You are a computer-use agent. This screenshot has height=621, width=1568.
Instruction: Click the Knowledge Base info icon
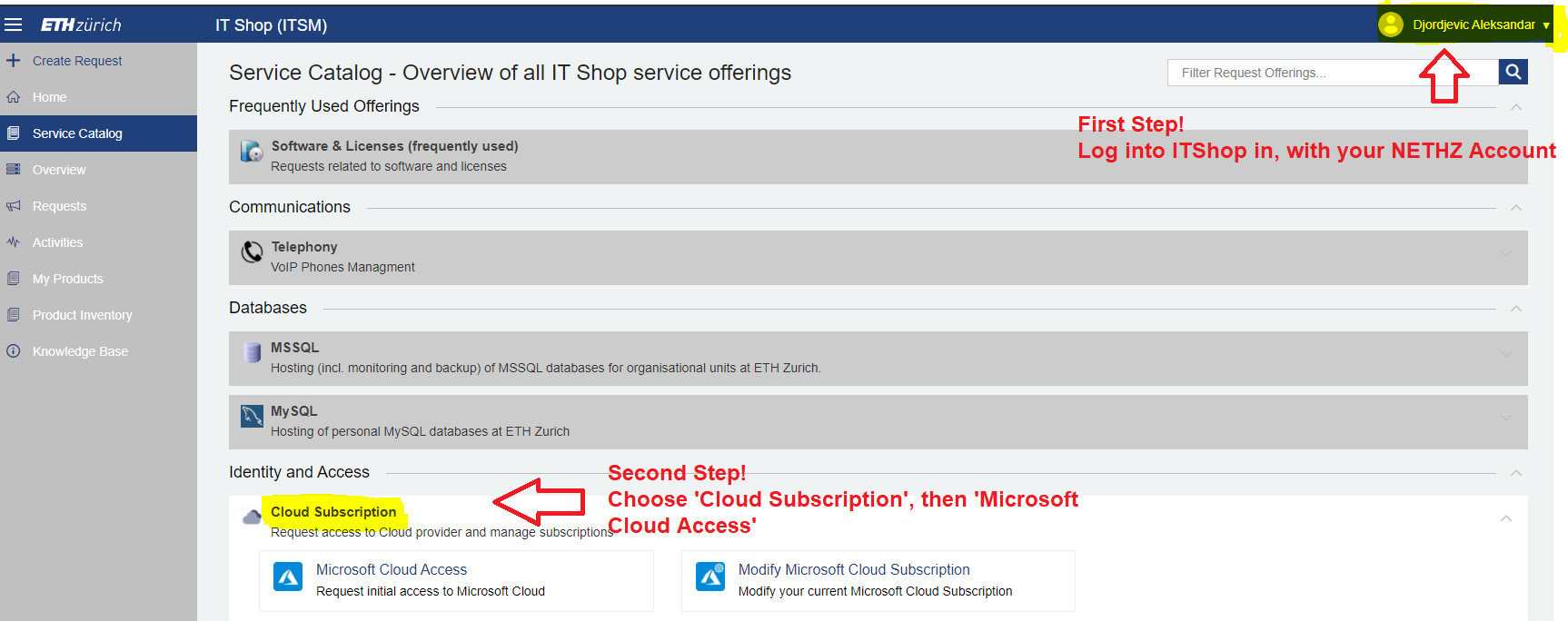(x=13, y=351)
